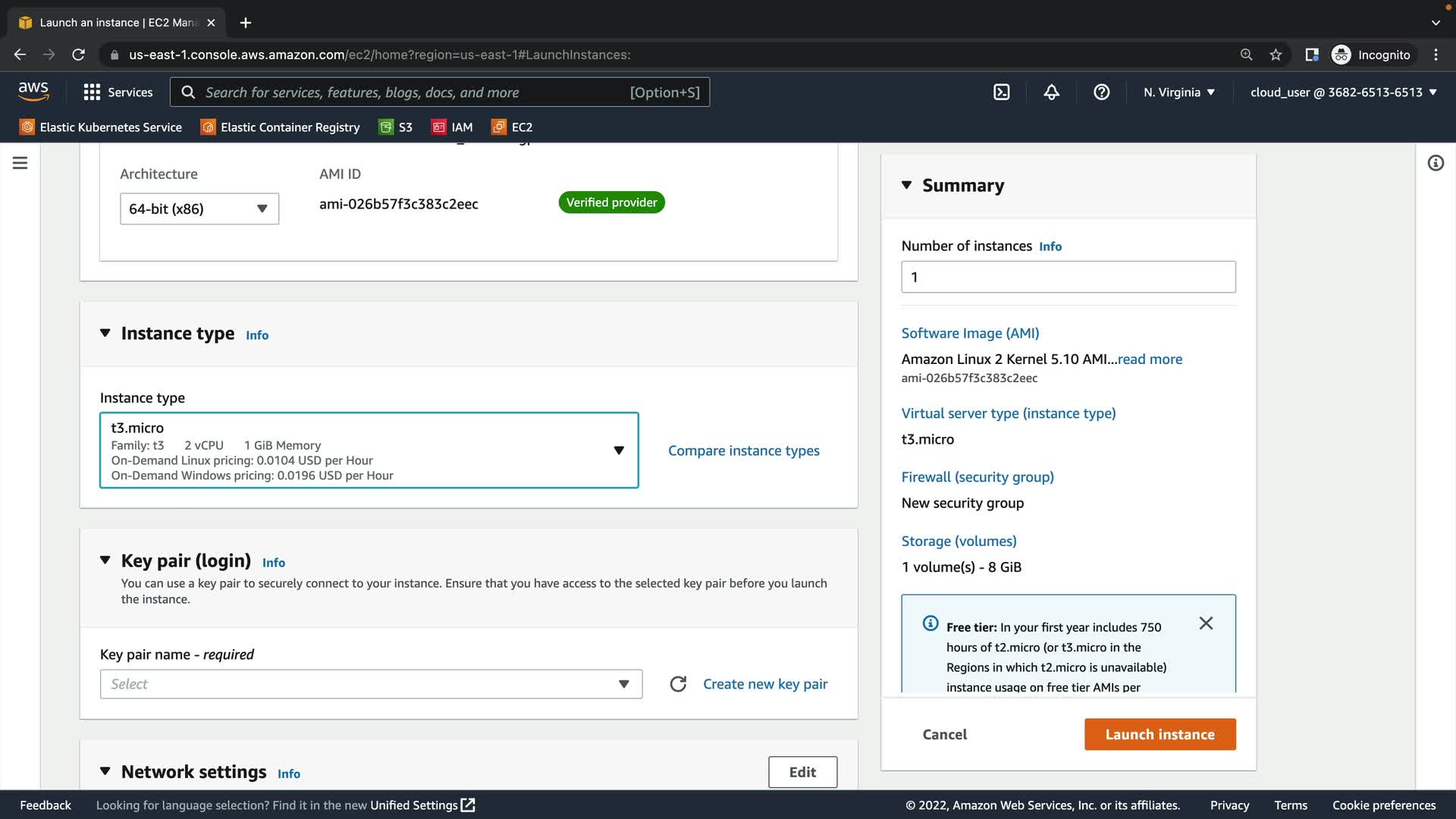Open the Architecture 64-bit dropdown
The width and height of the screenshot is (1456, 819).
pyautogui.click(x=199, y=209)
